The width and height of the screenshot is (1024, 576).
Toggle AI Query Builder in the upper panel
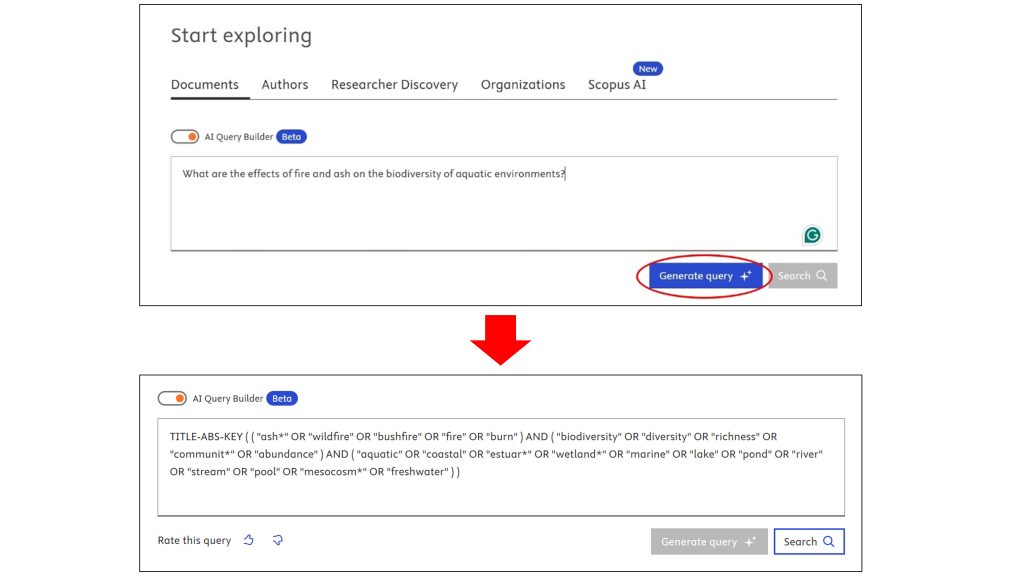tap(185, 137)
